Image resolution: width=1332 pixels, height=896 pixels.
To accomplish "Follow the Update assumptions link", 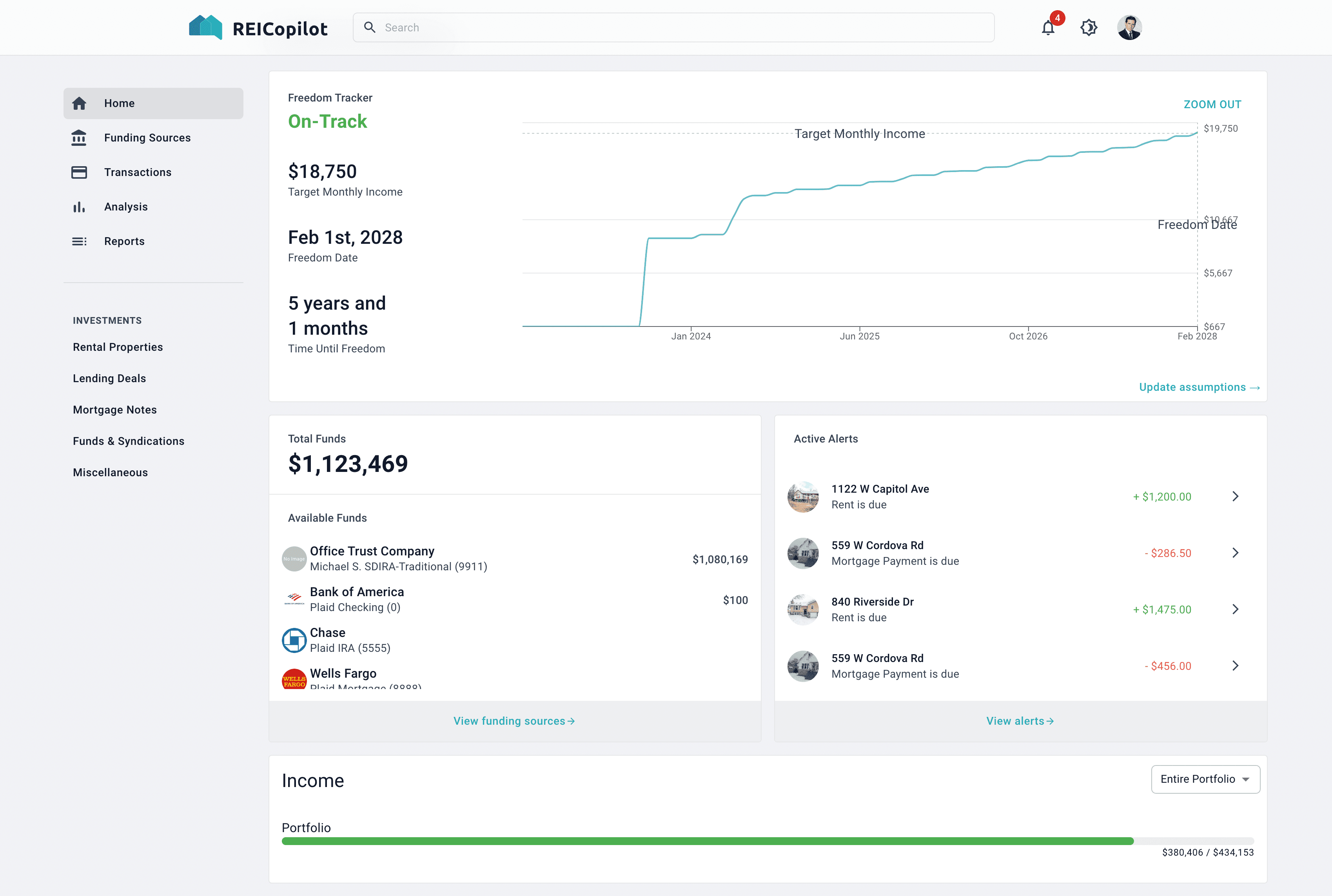I will (x=1199, y=387).
